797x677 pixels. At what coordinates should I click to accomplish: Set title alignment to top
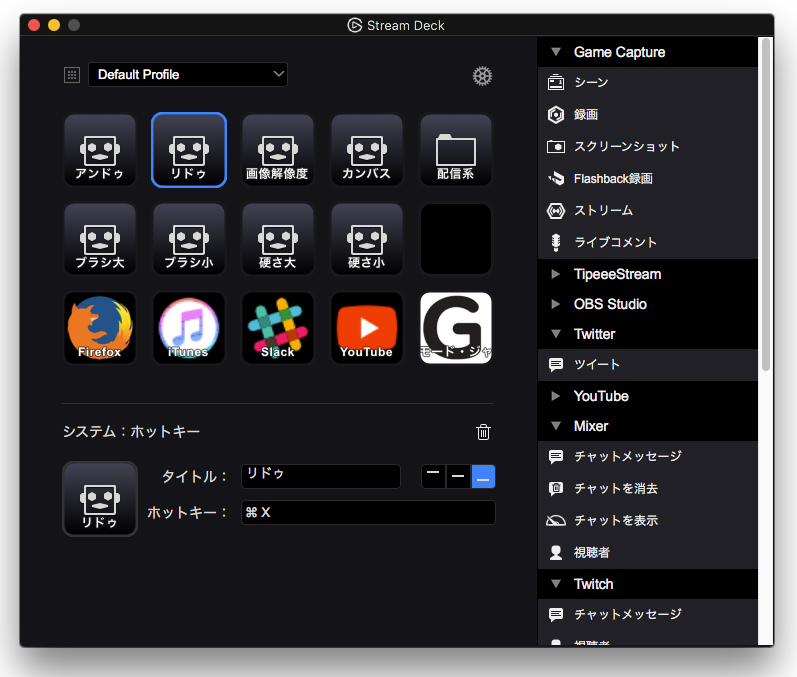coord(433,476)
